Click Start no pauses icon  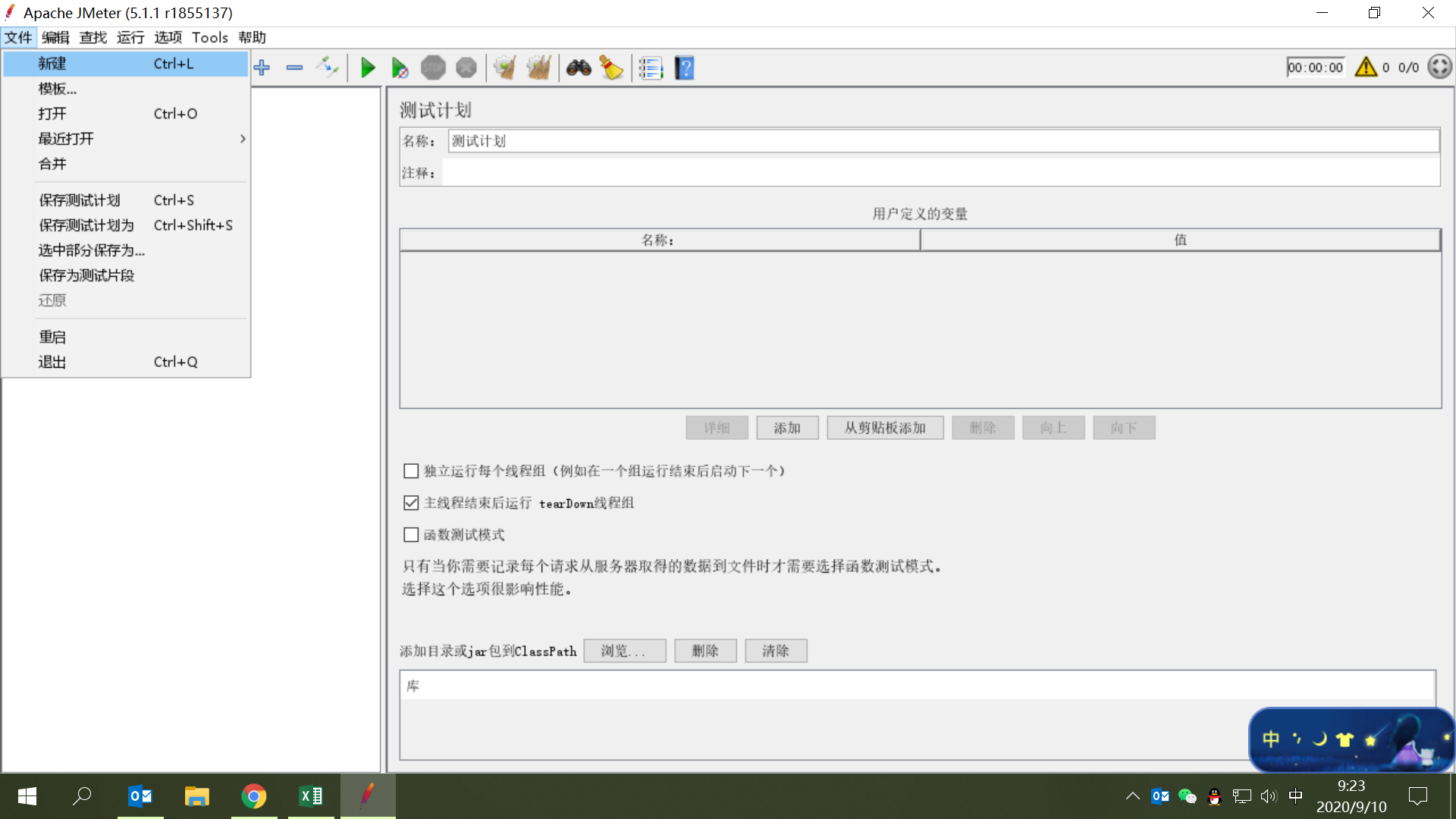(400, 68)
